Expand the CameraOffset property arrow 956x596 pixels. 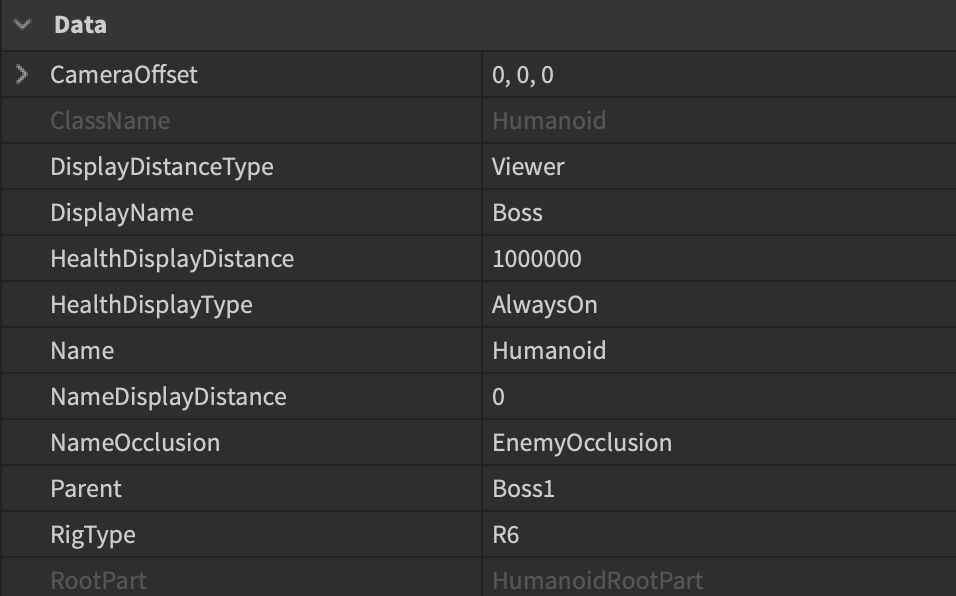click(x=22, y=74)
